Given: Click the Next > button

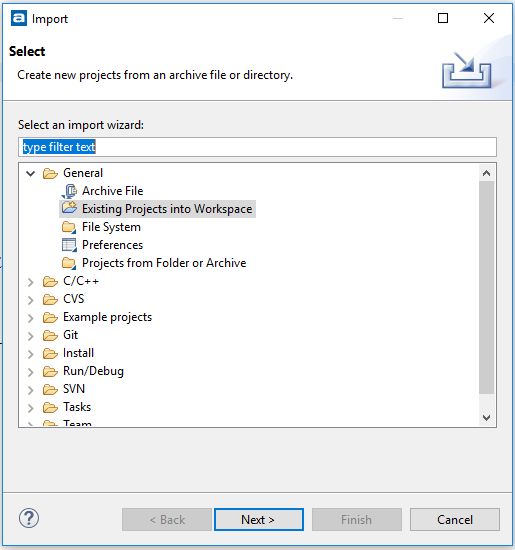Looking at the screenshot, I should (x=259, y=519).
